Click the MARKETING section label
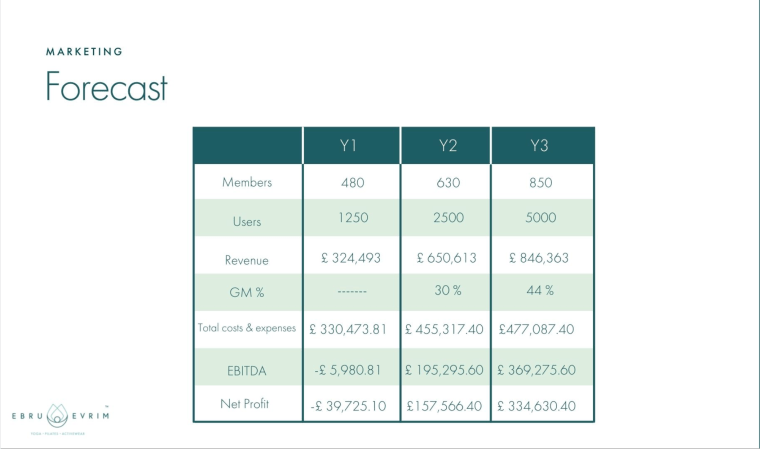 pos(85,51)
